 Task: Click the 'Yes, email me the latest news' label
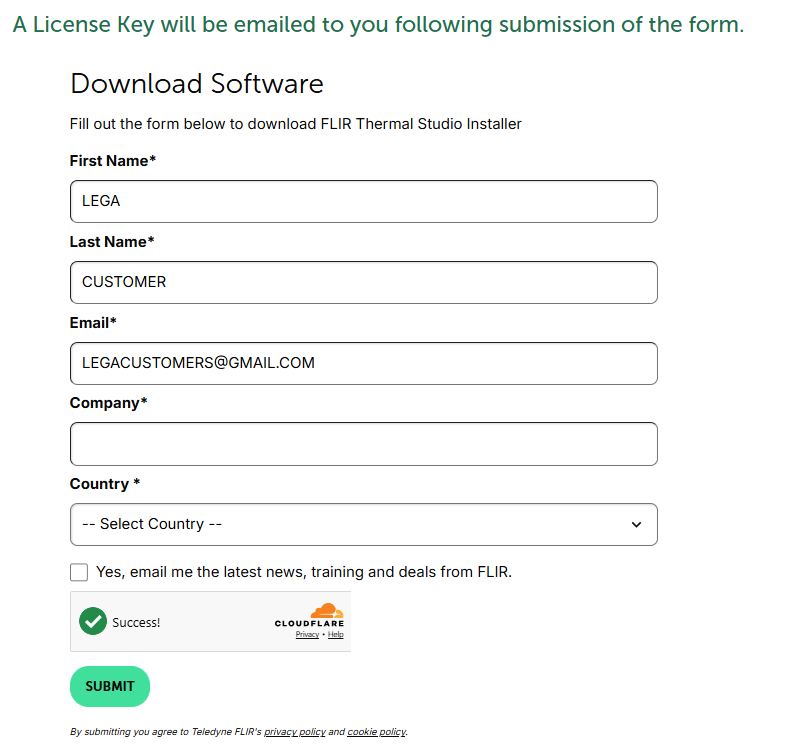(303, 572)
